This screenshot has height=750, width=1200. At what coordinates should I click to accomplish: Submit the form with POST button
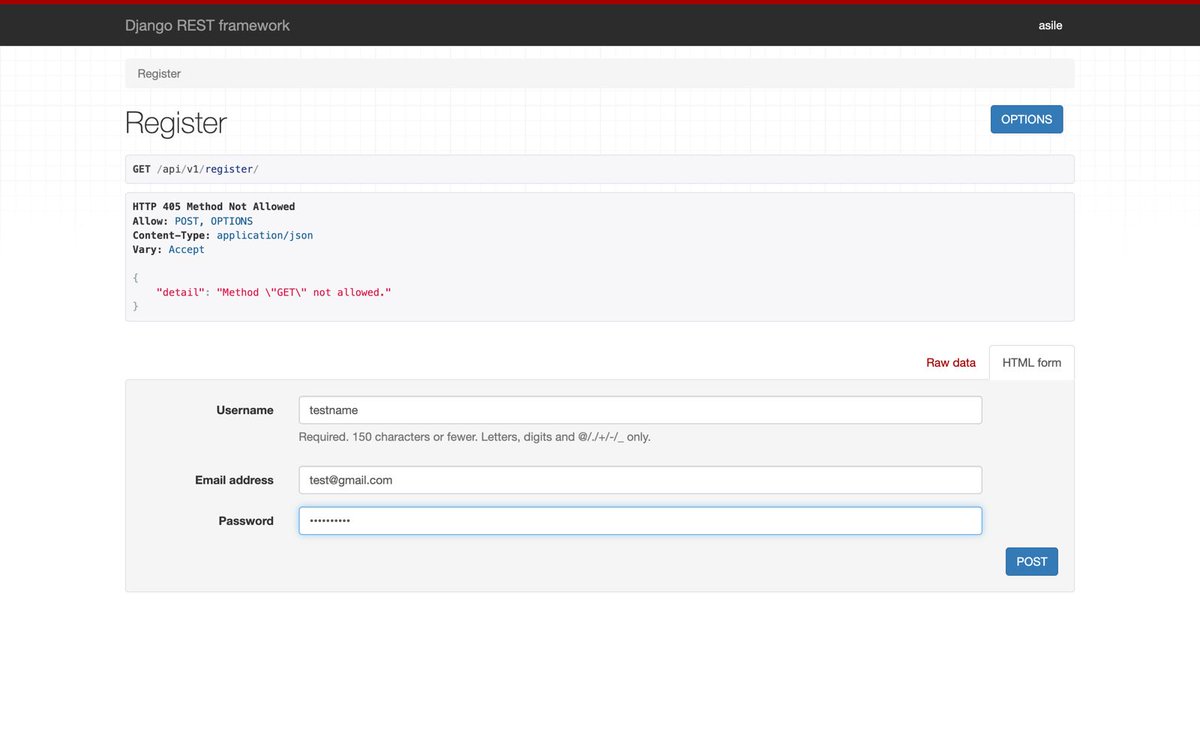click(x=1031, y=562)
